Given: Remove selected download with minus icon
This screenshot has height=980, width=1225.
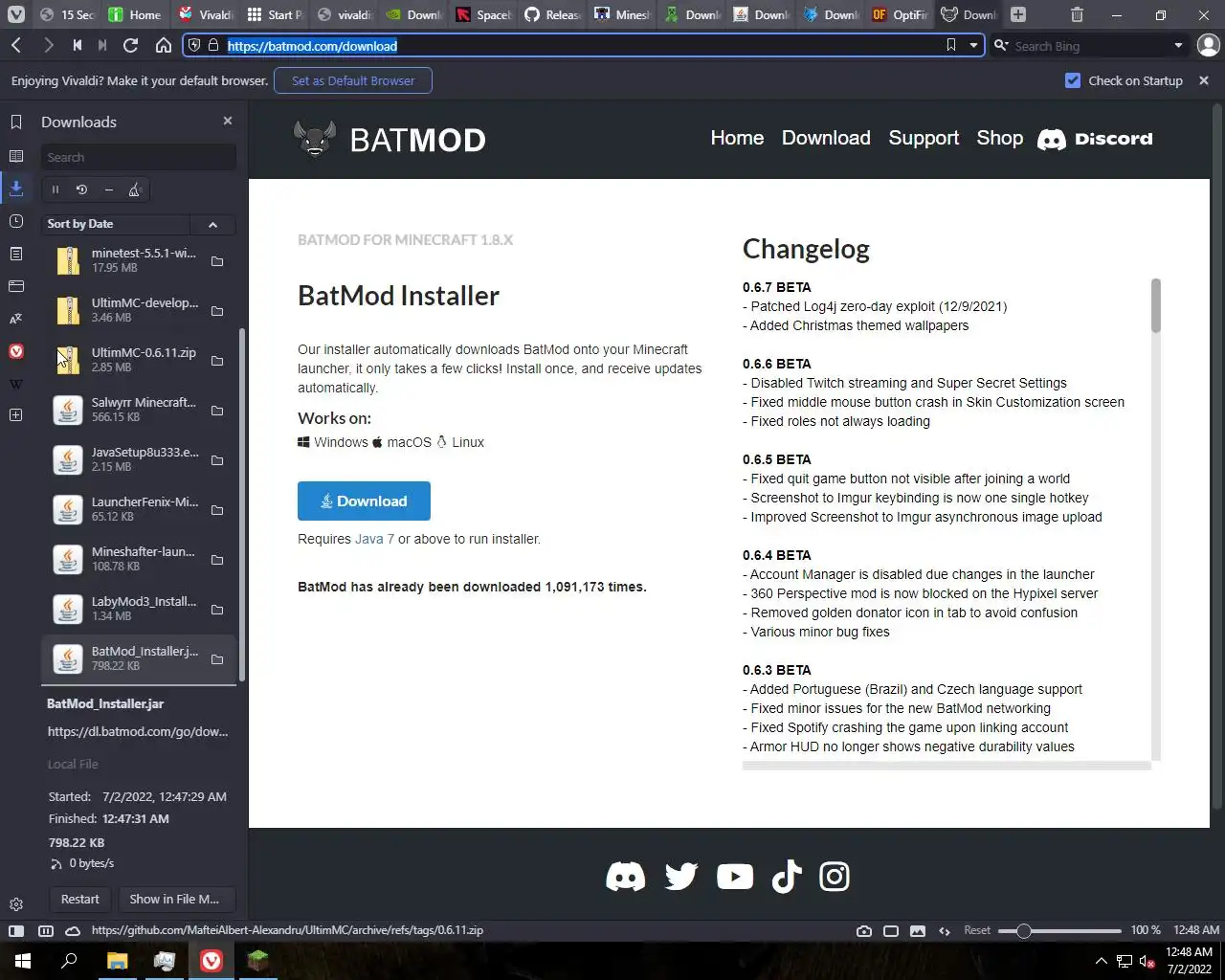Looking at the screenshot, I should (x=109, y=189).
